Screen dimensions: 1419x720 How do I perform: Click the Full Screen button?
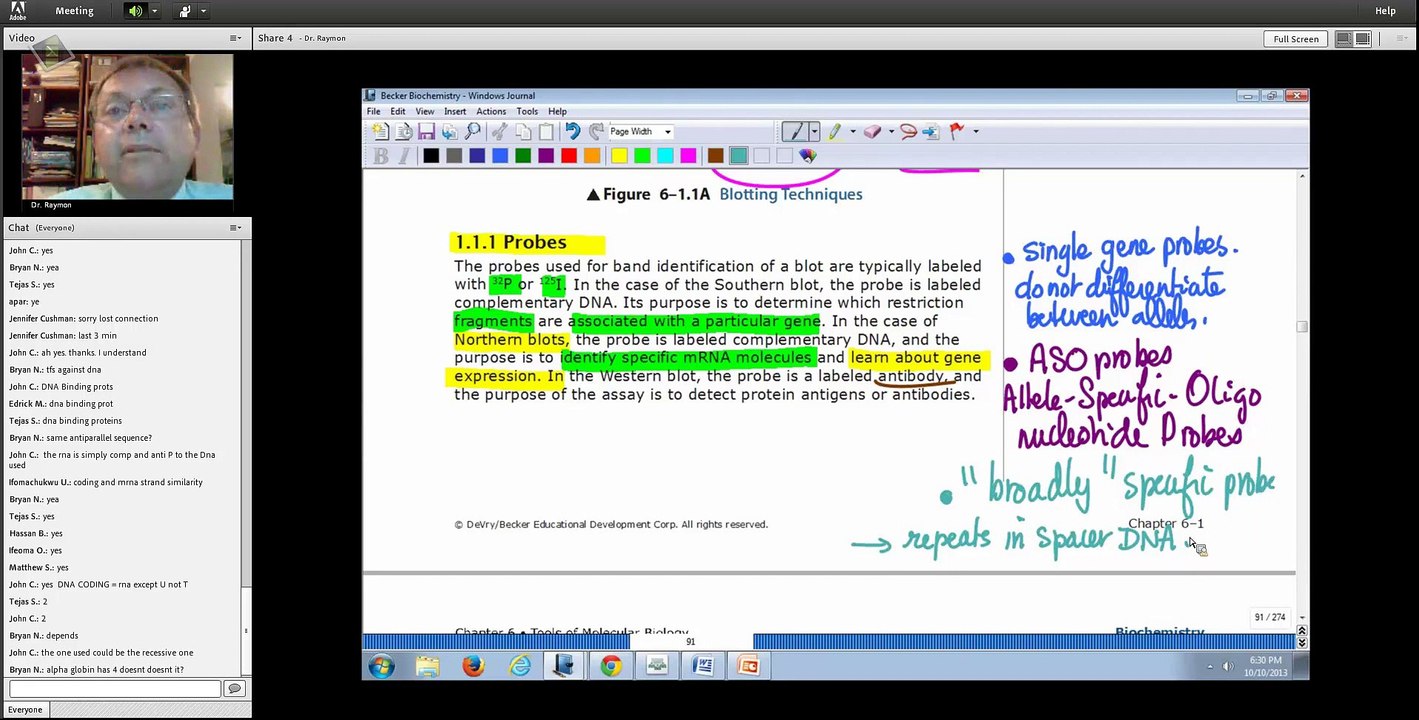(x=1296, y=39)
